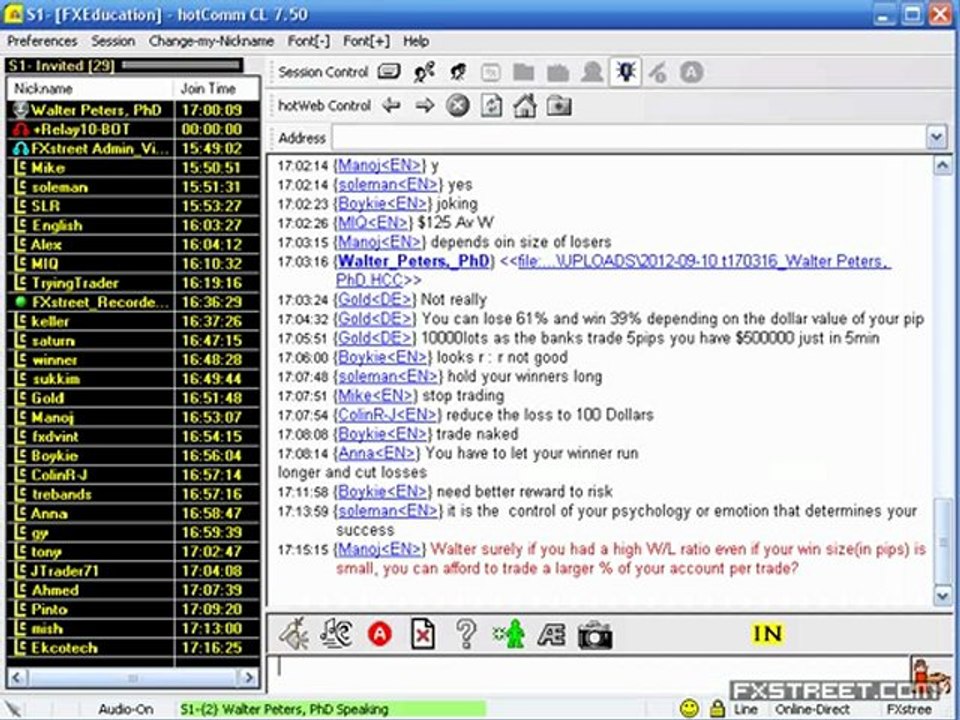Click the document with red X icon
Image resolution: width=960 pixels, height=720 pixels.
tap(422, 634)
